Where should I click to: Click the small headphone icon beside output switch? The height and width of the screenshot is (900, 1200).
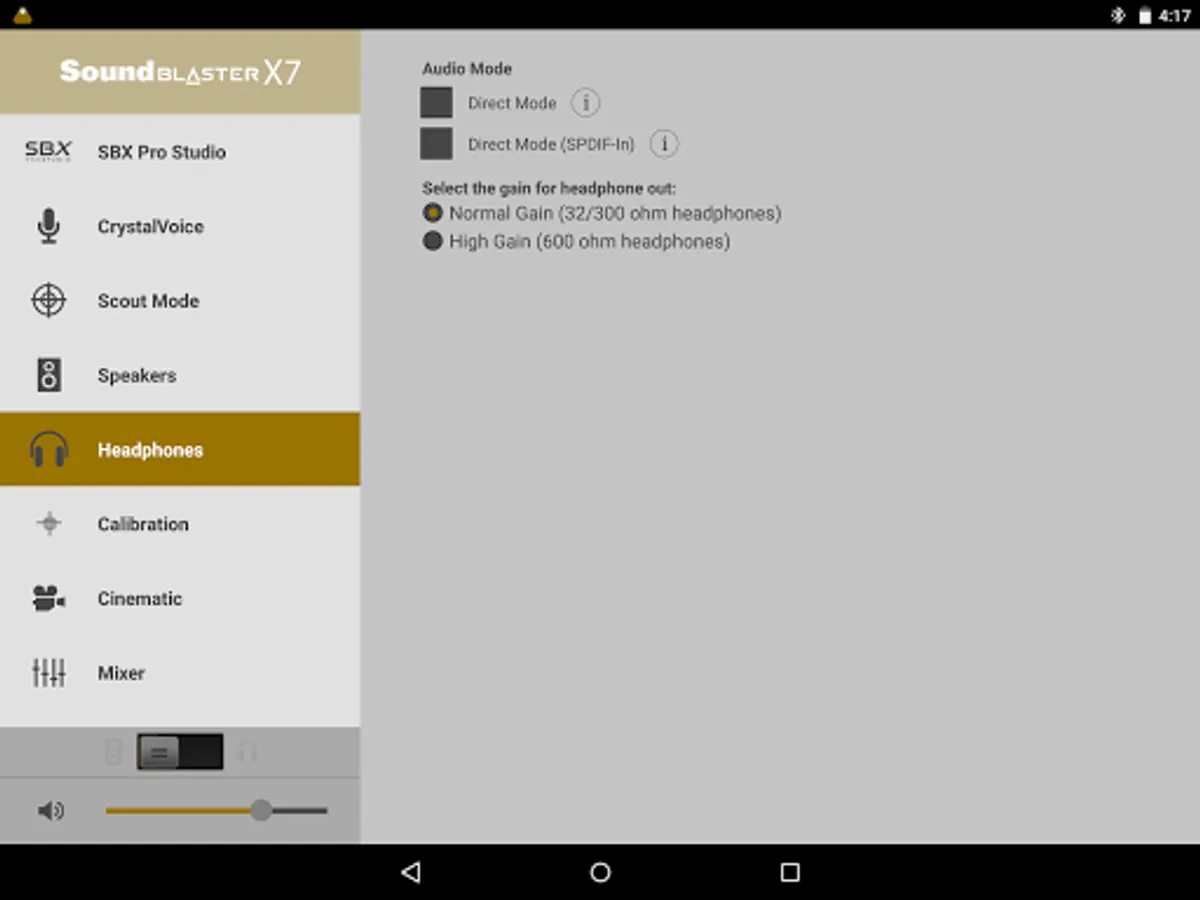click(248, 752)
